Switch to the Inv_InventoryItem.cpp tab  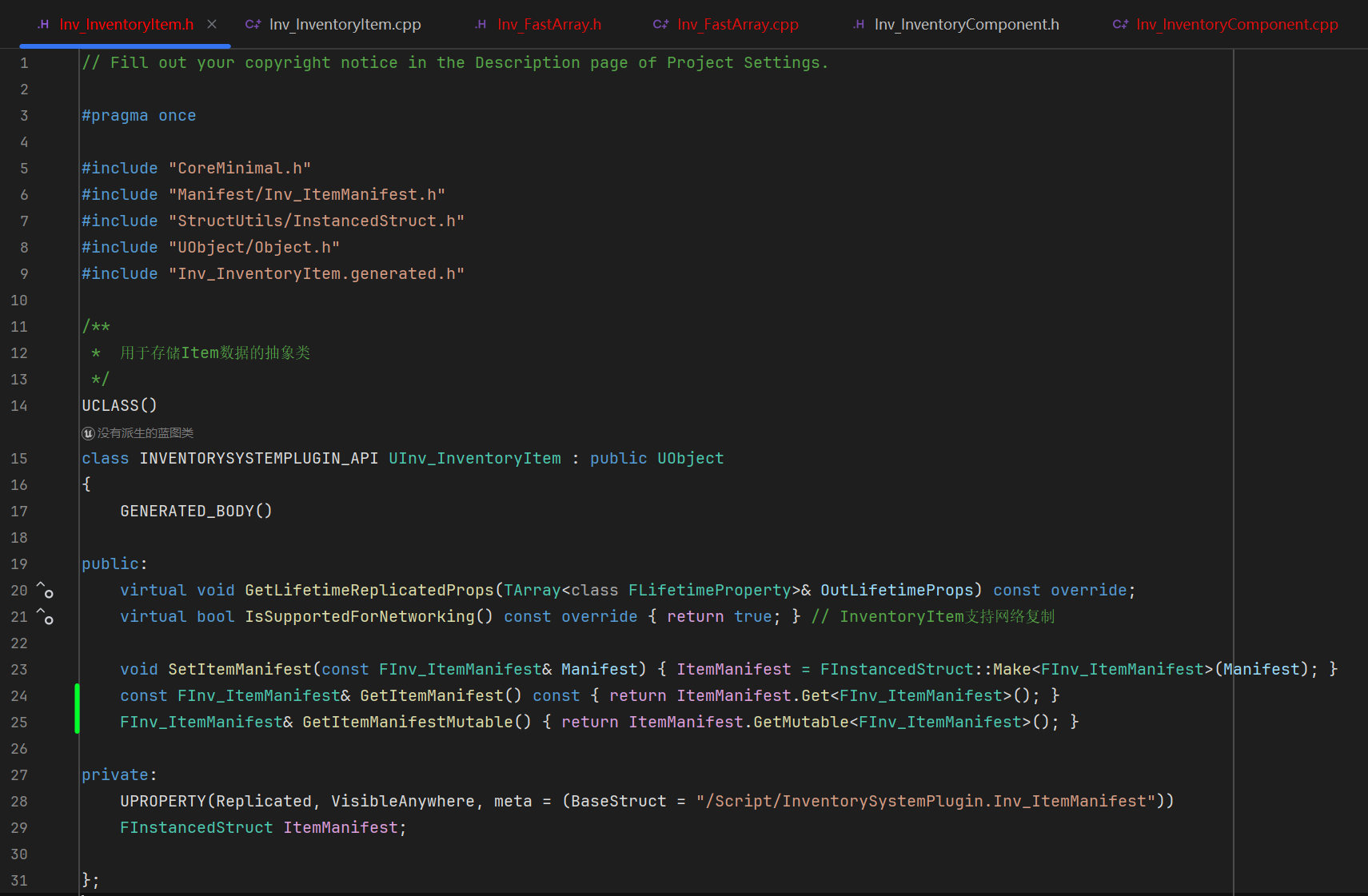point(333,24)
